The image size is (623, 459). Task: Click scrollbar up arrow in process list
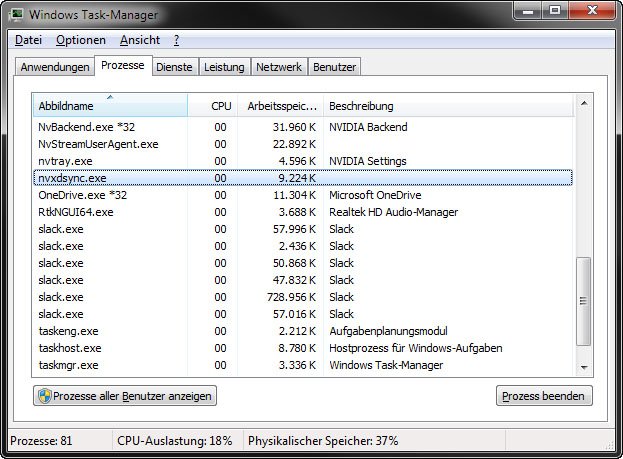click(584, 103)
